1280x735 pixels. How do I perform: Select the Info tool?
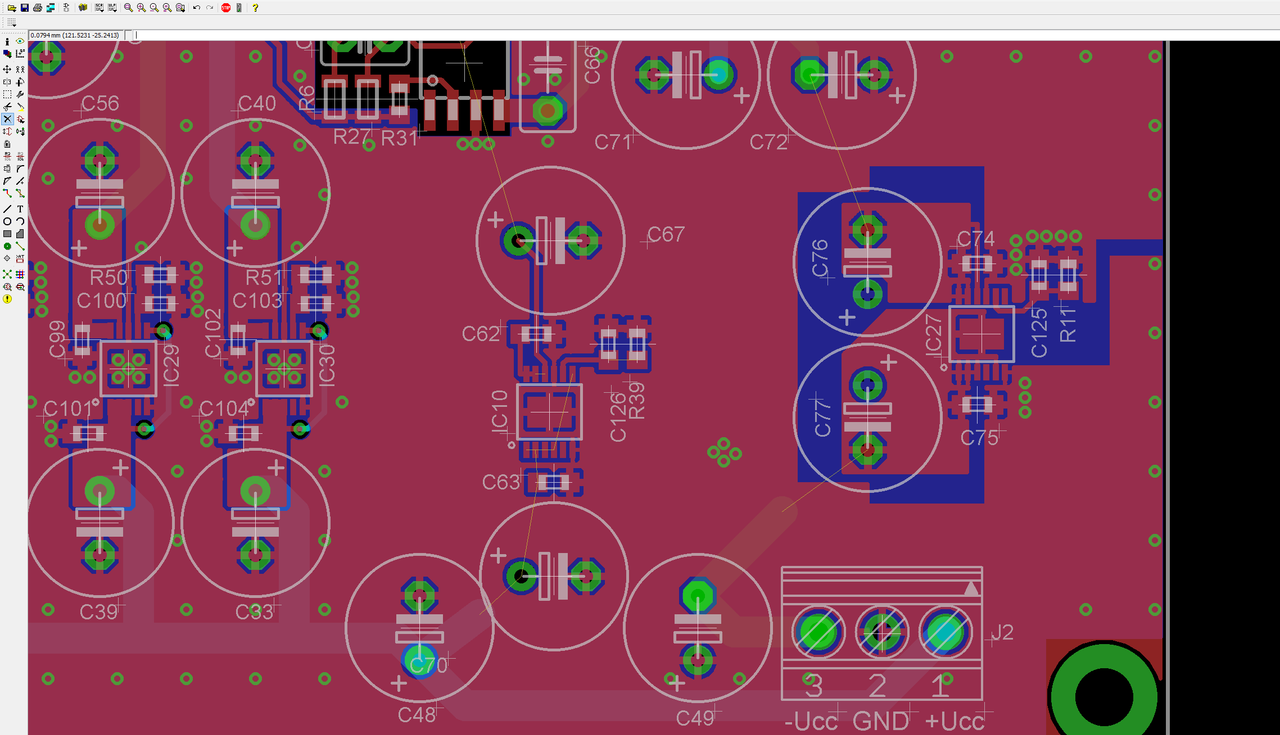pos(7,41)
